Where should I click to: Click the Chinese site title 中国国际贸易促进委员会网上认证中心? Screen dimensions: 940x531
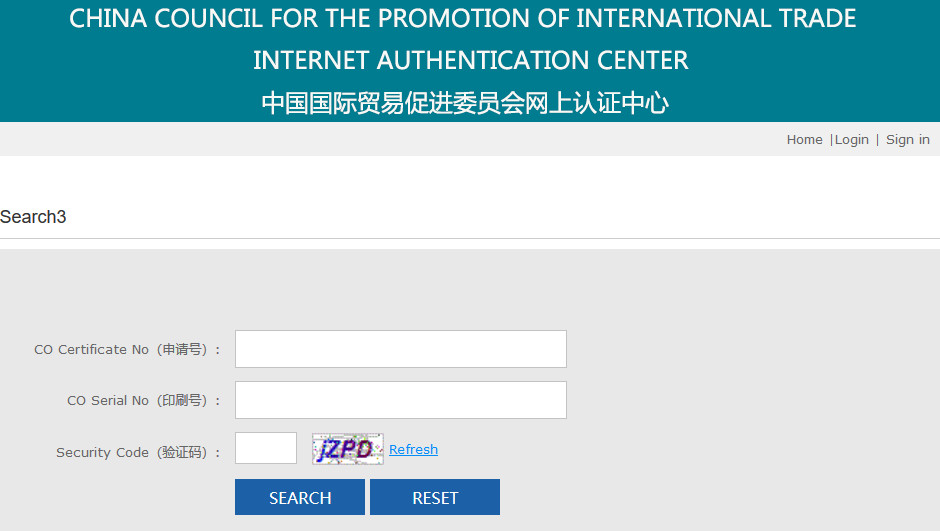[x=465, y=102]
